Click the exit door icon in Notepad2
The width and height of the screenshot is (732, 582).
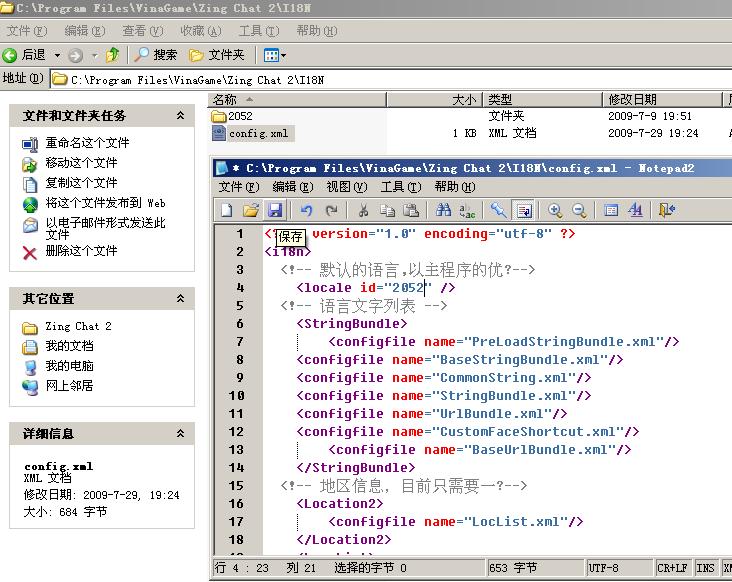tap(667, 210)
